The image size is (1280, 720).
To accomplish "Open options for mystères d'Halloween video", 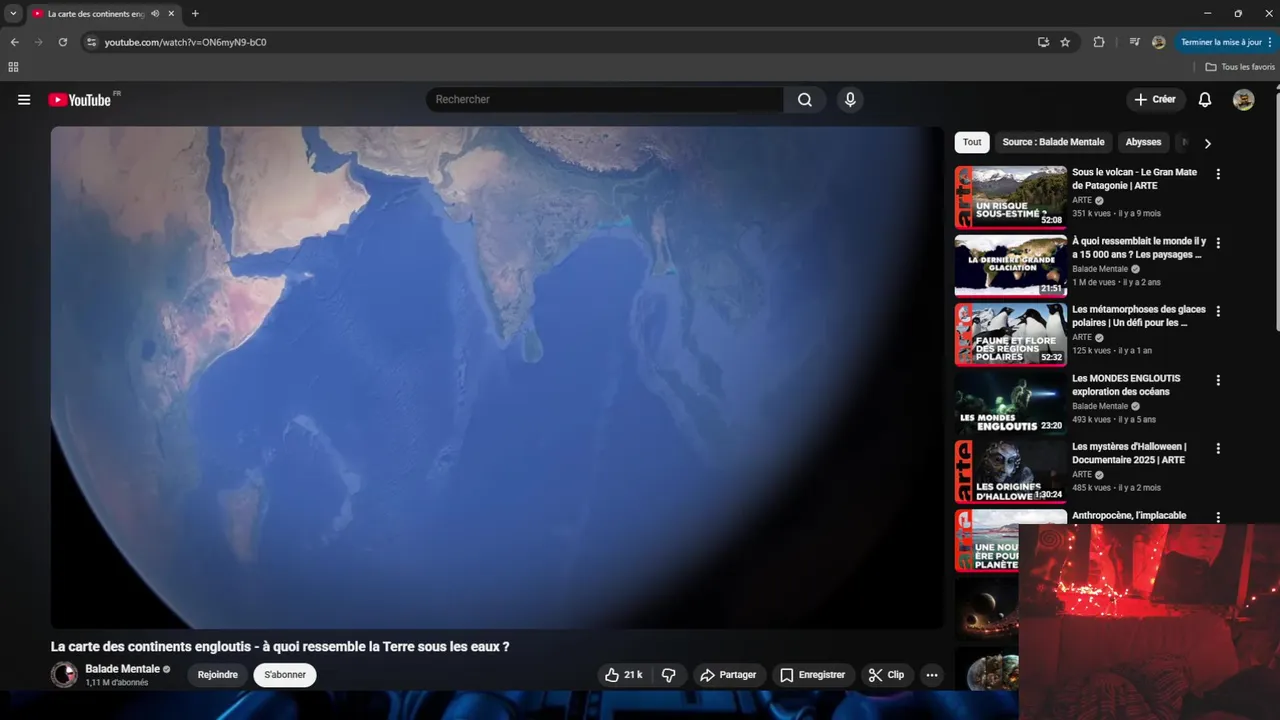I will (1218, 449).
